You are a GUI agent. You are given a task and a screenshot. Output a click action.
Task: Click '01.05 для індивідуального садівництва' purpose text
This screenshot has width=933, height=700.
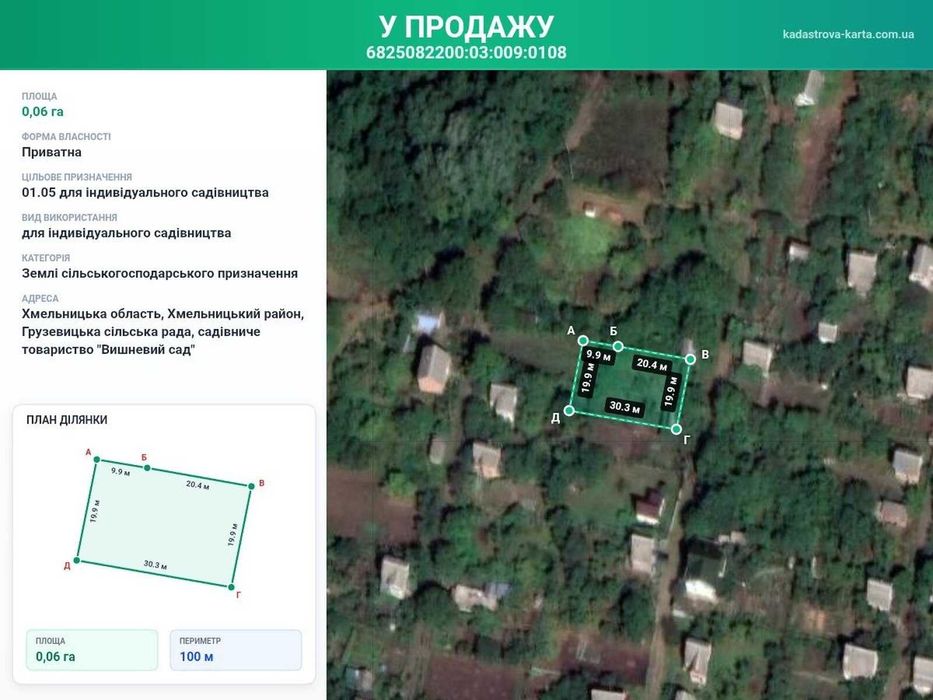pyautogui.click(x=145, y=192)
